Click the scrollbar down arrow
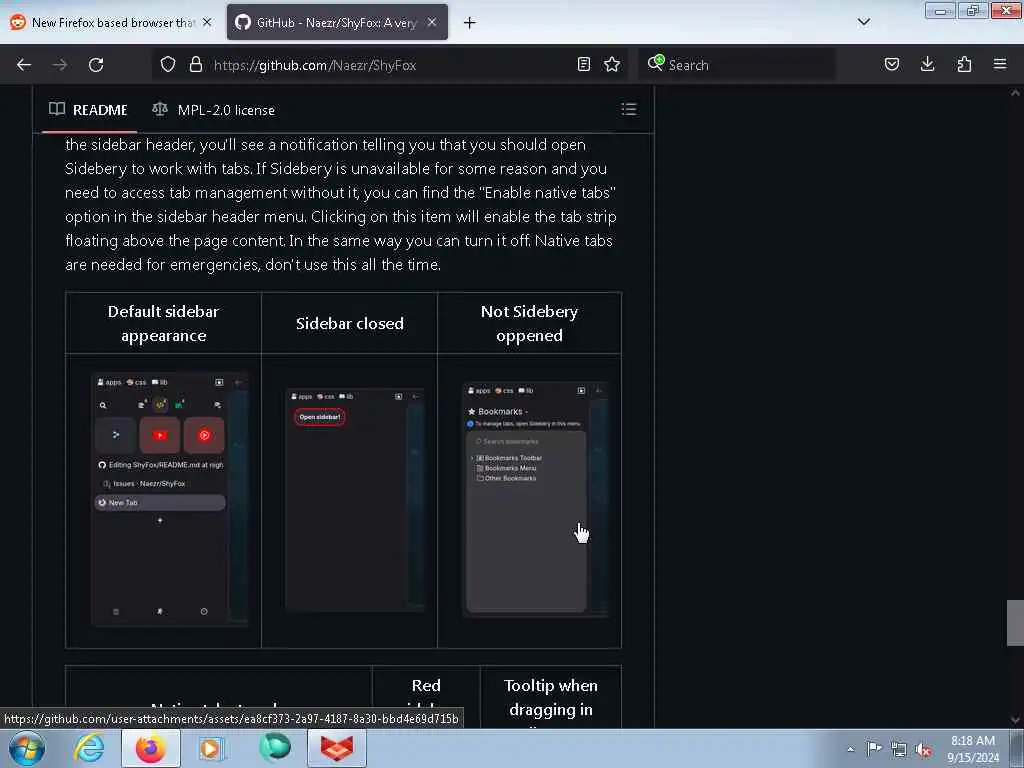Viewport: 1024px width, 768px height. (x=1015, y=720)
